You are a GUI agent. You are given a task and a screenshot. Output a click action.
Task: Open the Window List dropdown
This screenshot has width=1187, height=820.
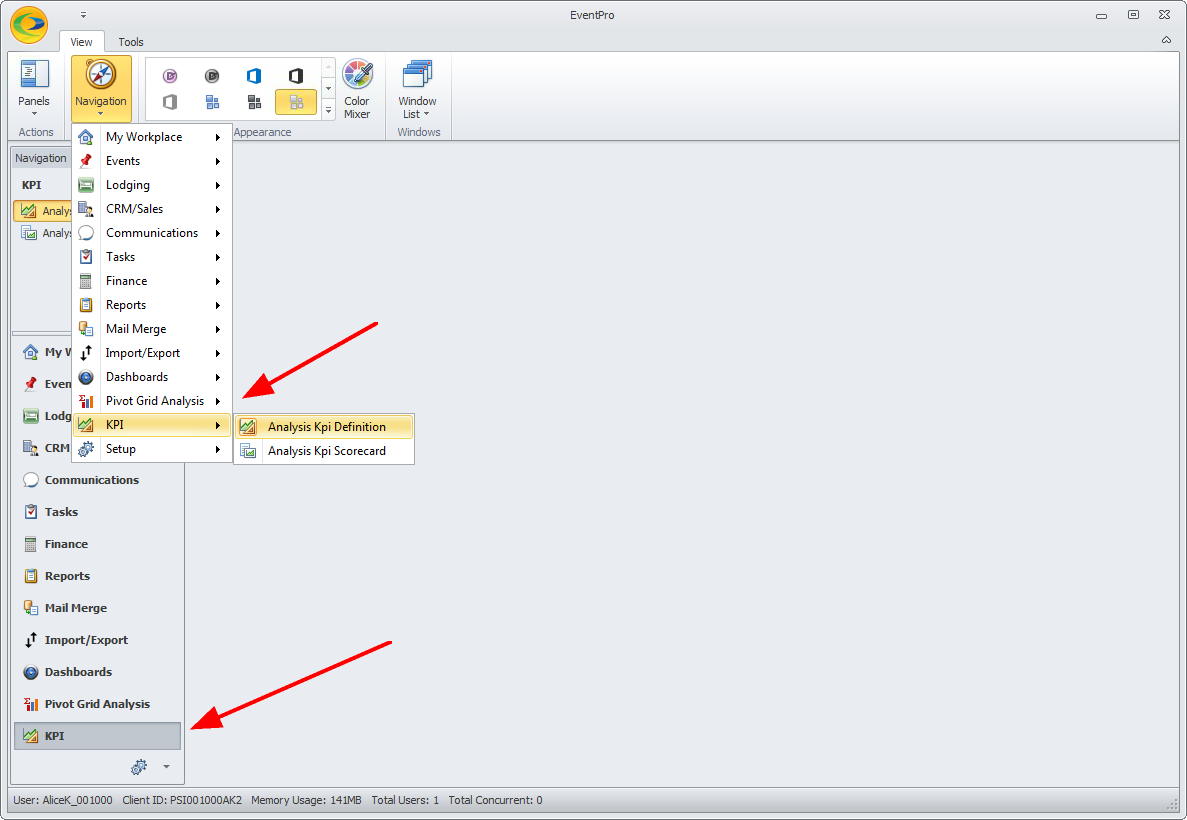(417, 89)
